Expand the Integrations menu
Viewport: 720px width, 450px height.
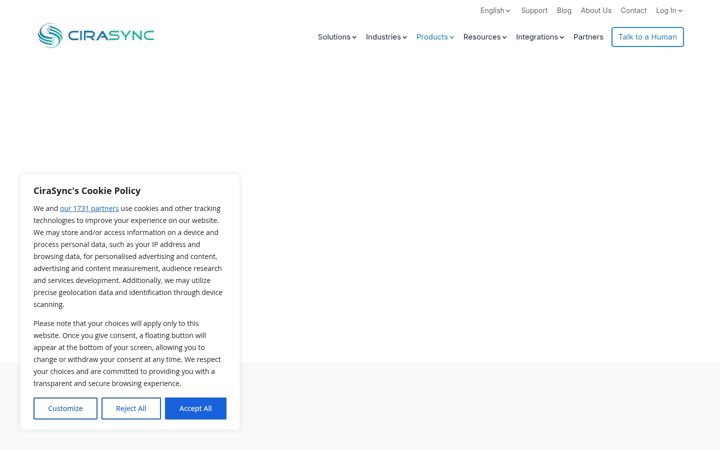(x=540, y=37)
